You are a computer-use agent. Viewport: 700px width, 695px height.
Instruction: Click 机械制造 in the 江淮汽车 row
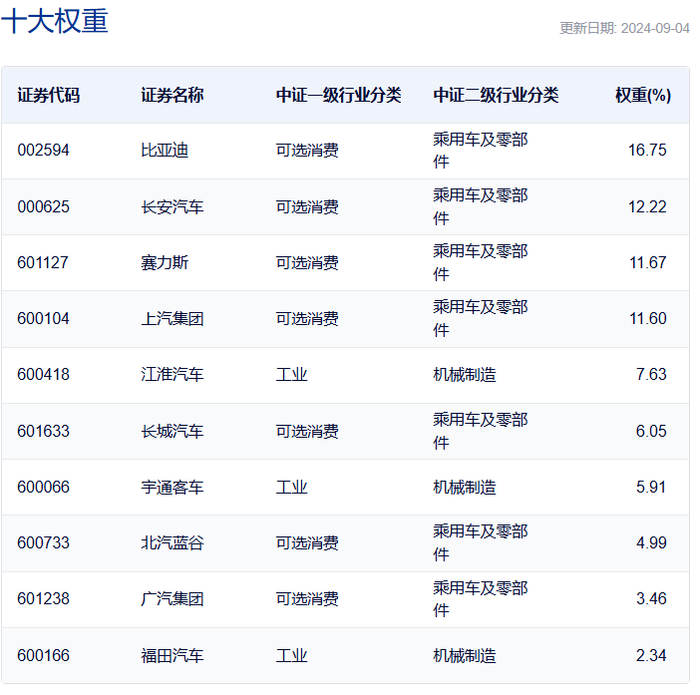pyautogui.click(x=465, y=375)
